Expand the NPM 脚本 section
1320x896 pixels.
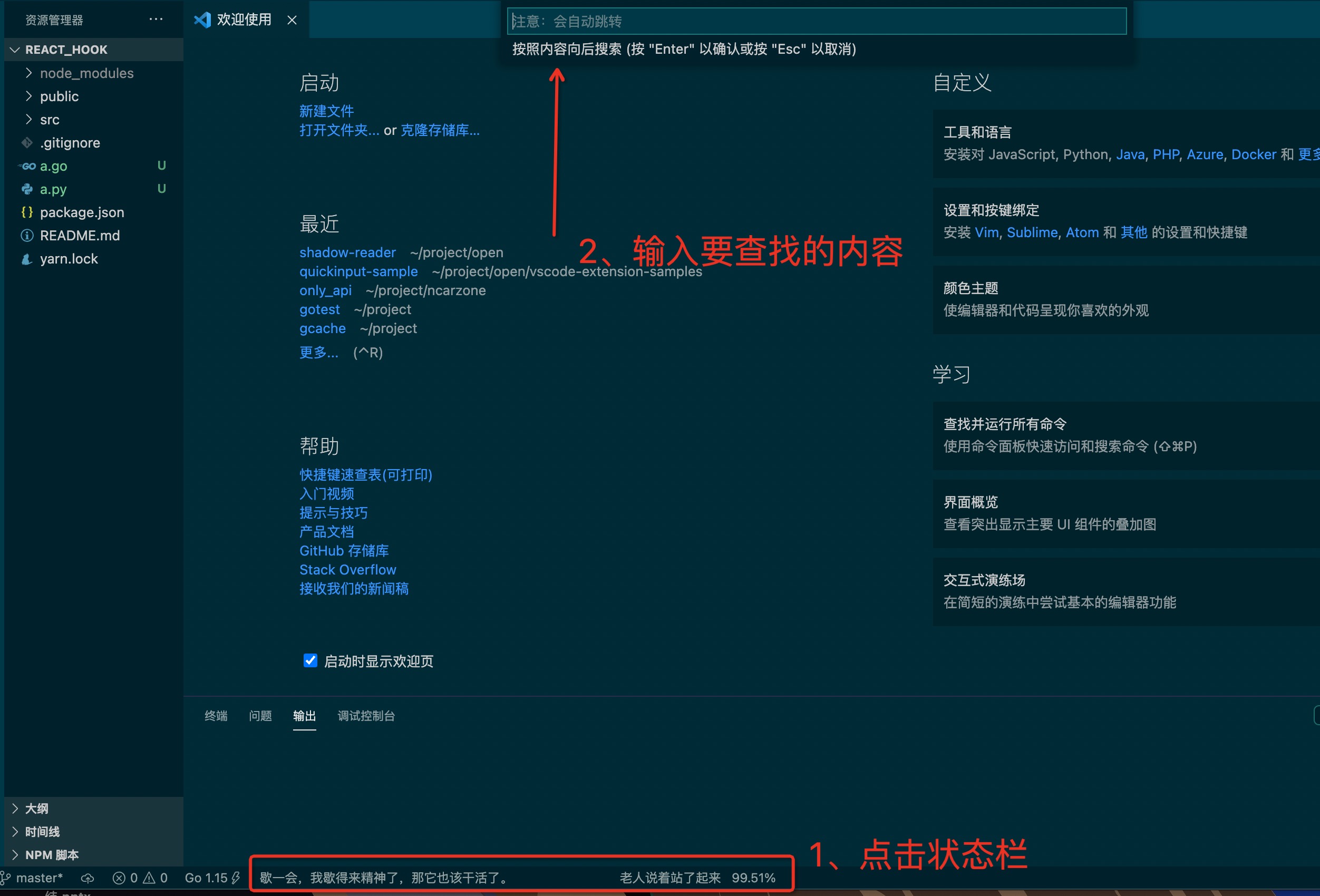pos(52,854)
